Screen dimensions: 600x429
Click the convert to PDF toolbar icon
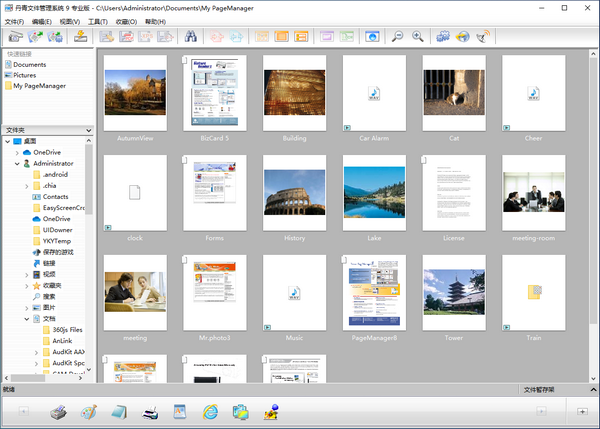[126, 37]
